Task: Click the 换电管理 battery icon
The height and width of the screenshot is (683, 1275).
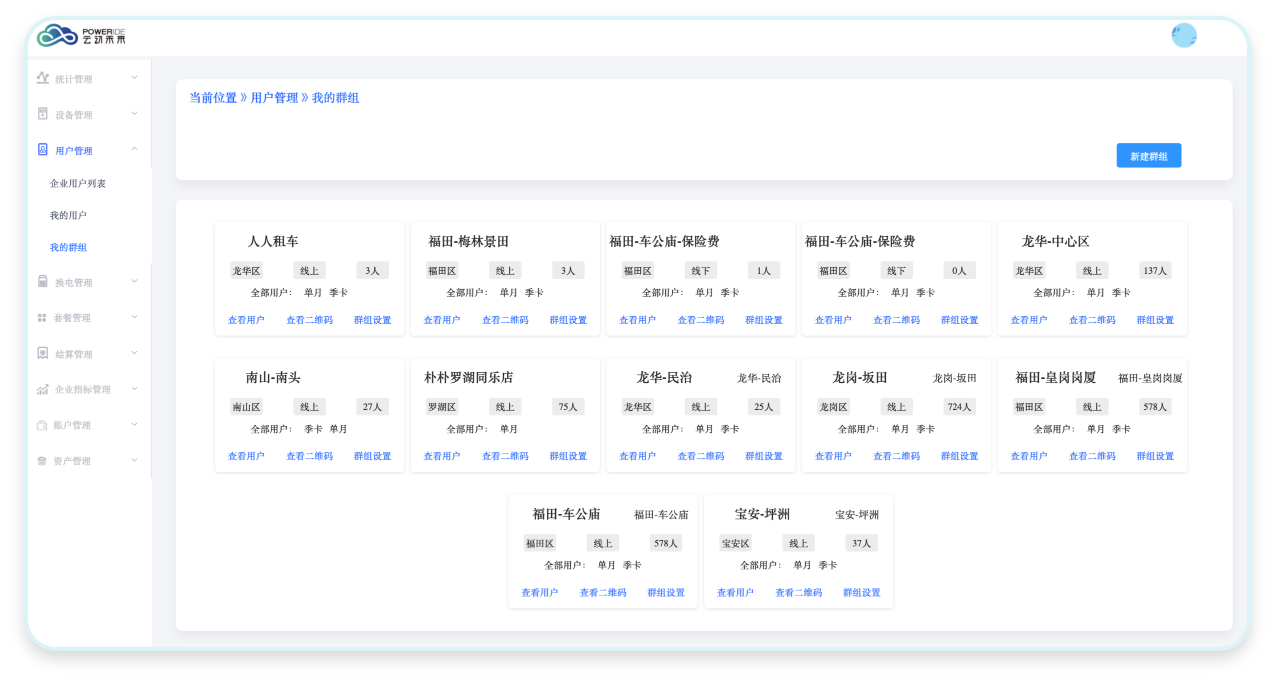Action: coord(43,282)
